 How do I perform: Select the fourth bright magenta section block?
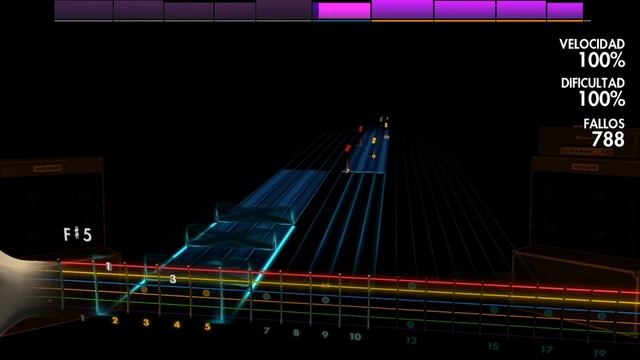[521, 10]
